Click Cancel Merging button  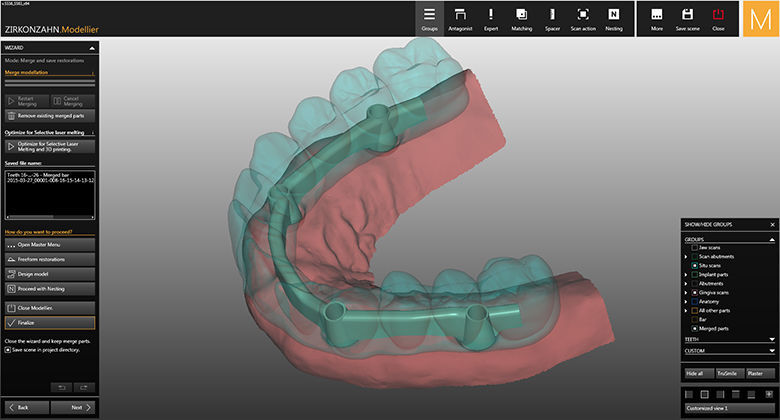(x=73, y=101)
